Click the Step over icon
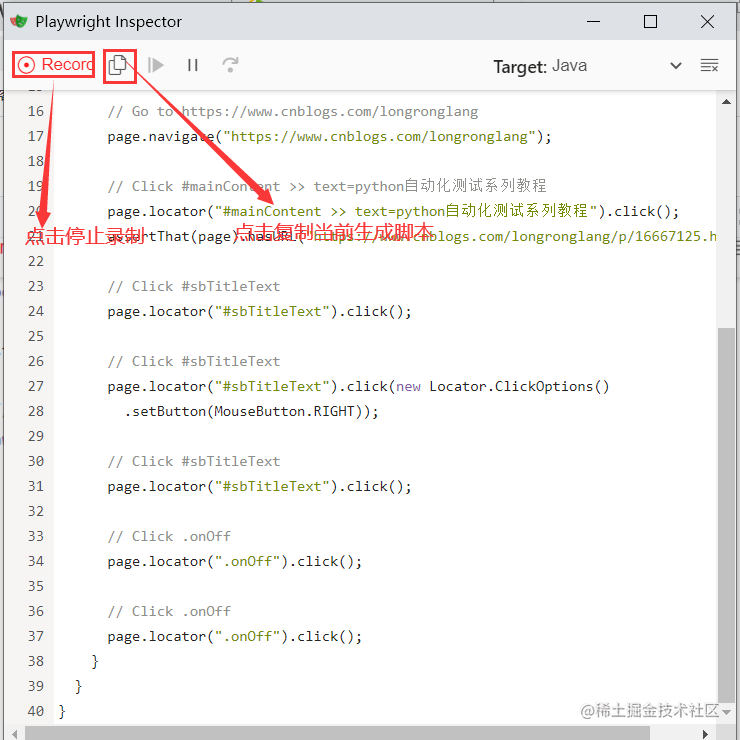The image size is (740, 740). (x=230, y=65)
